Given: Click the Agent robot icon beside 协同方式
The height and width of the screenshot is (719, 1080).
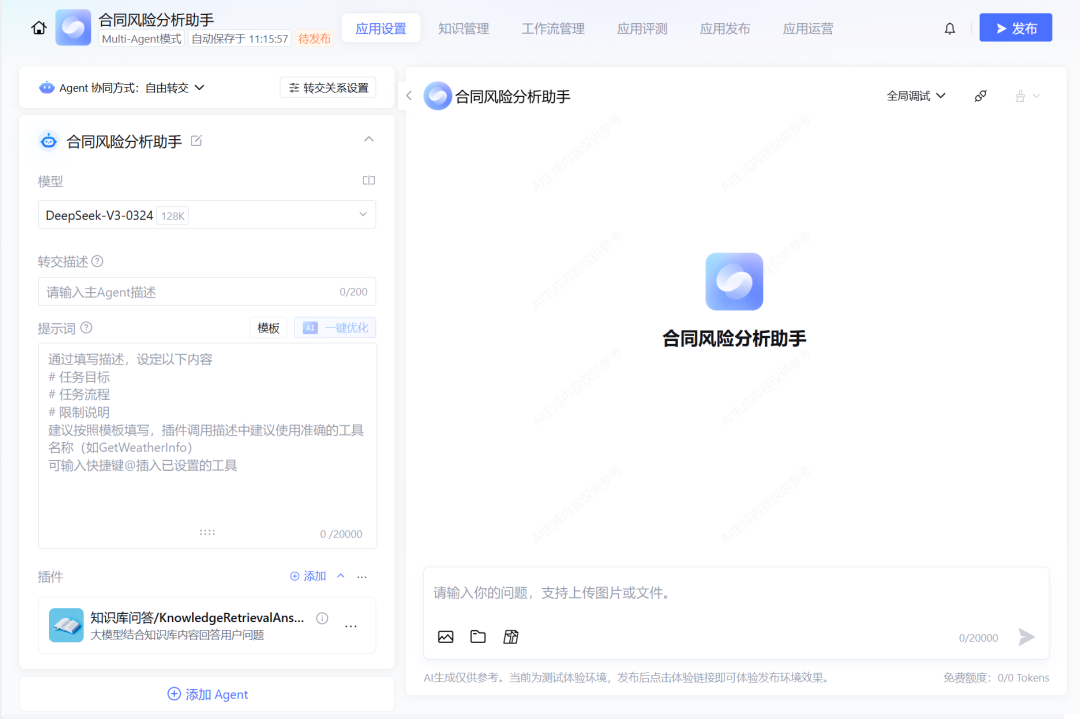Looking at the screenshot, I should coord(46,87).
